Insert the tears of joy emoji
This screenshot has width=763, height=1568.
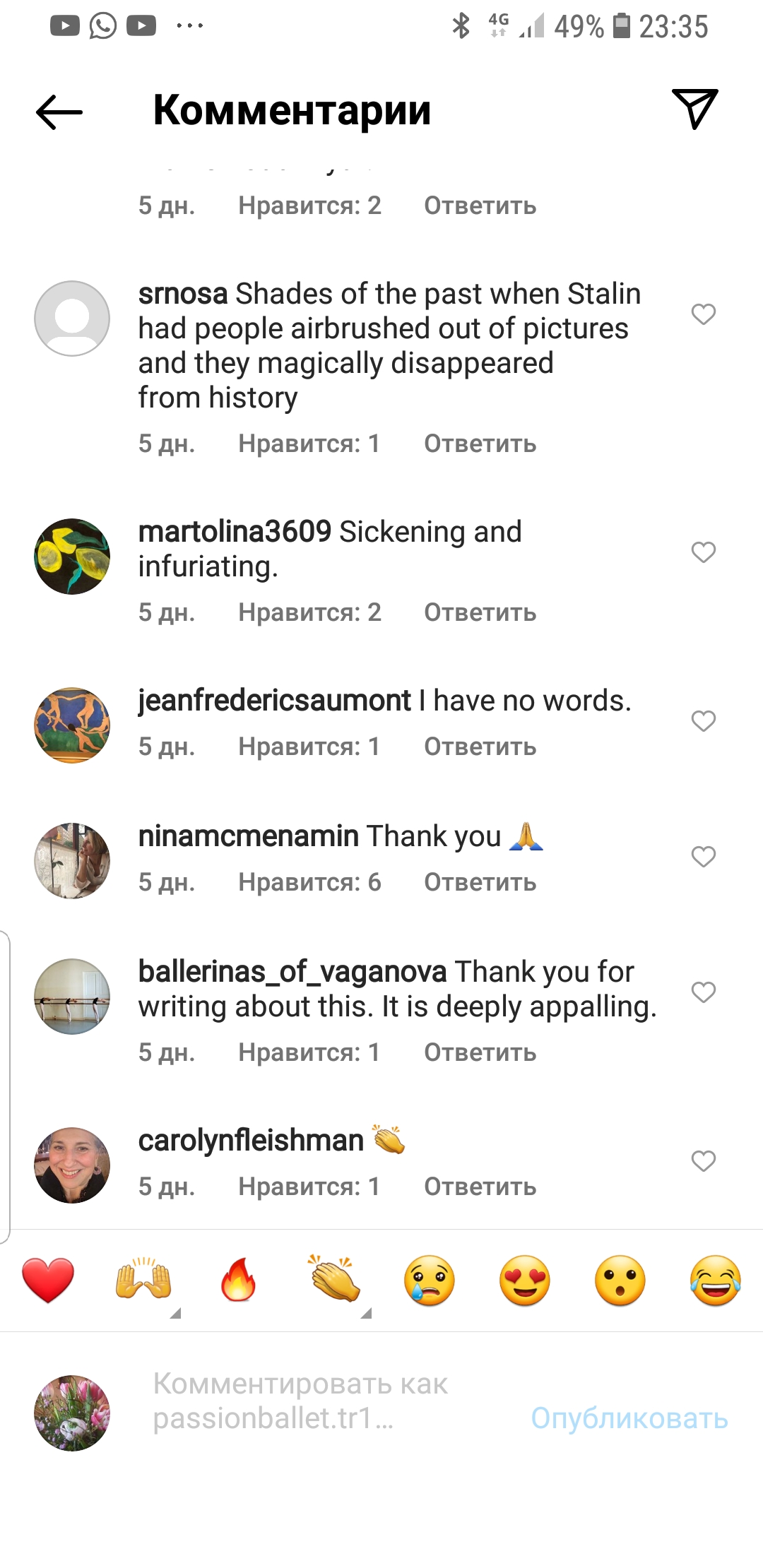pos(716,1281)
